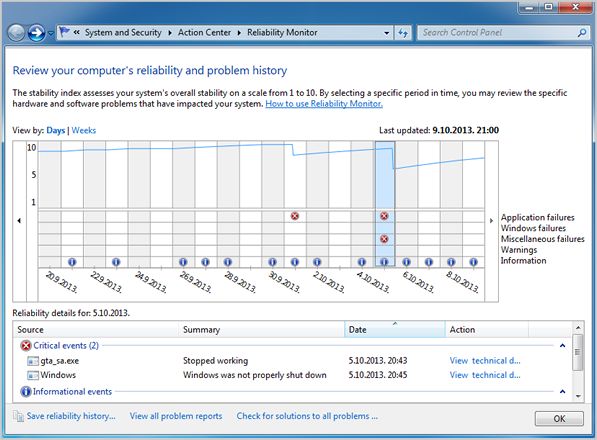Switch chart view to Weeks
Viewport: 597px width, 440px height.
click(x=84, y=131)
